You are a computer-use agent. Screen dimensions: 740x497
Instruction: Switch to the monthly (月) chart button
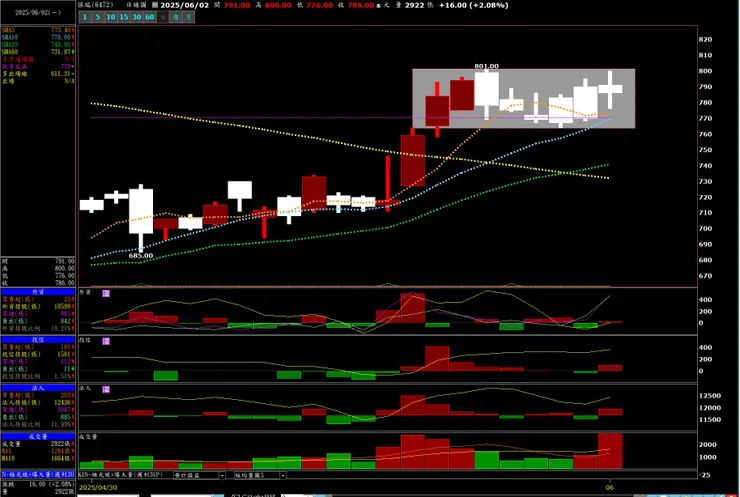coord(188,17)
